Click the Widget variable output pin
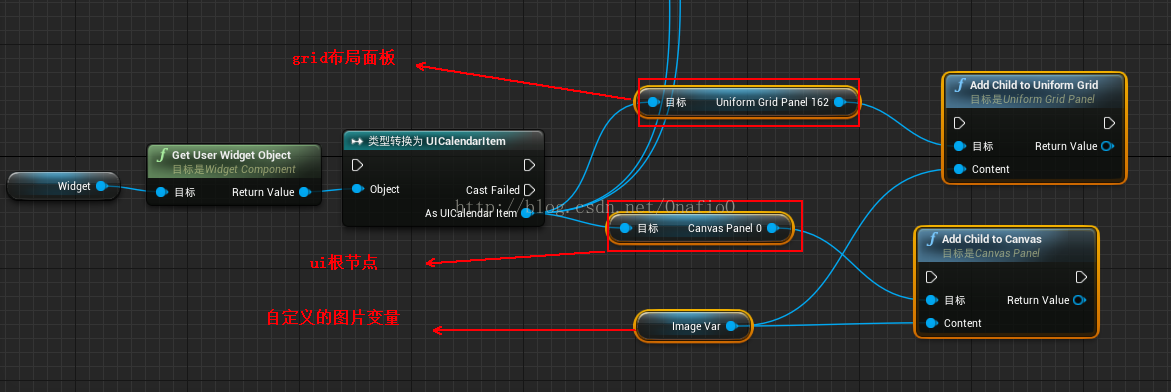Image resolution: width=1171 pixels, height=392 pixels. point(102,186)
